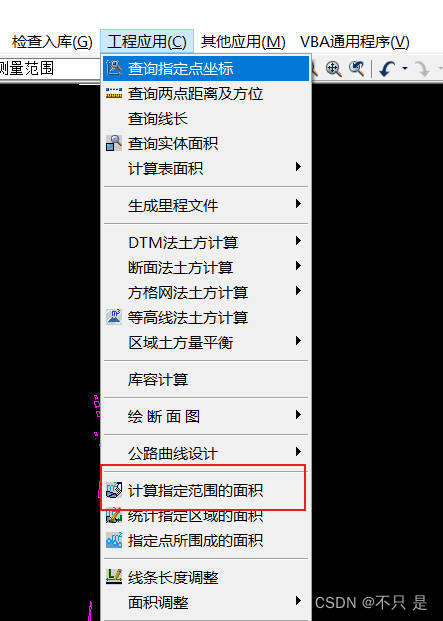The height and width of the screenshot is (621, 443).
Task: Open the 检查入库(G) menu
Action: [52, 42]
